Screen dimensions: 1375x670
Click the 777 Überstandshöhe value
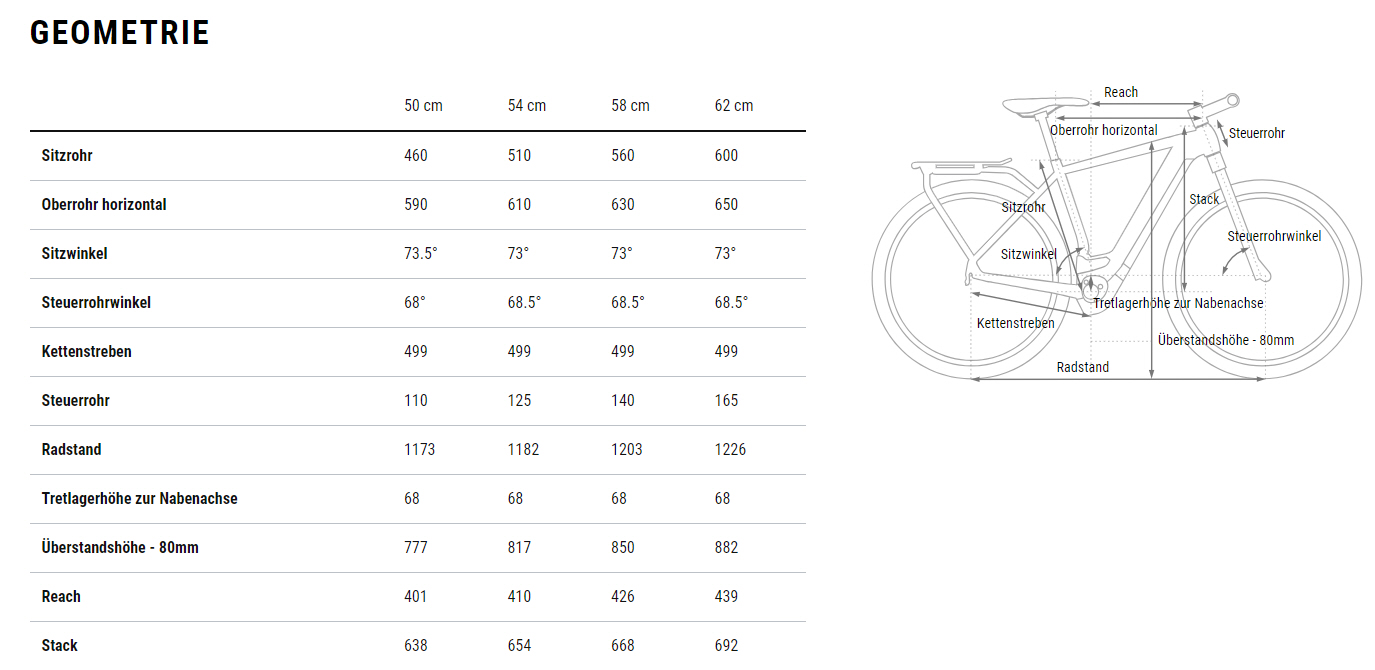pos(416,548)
